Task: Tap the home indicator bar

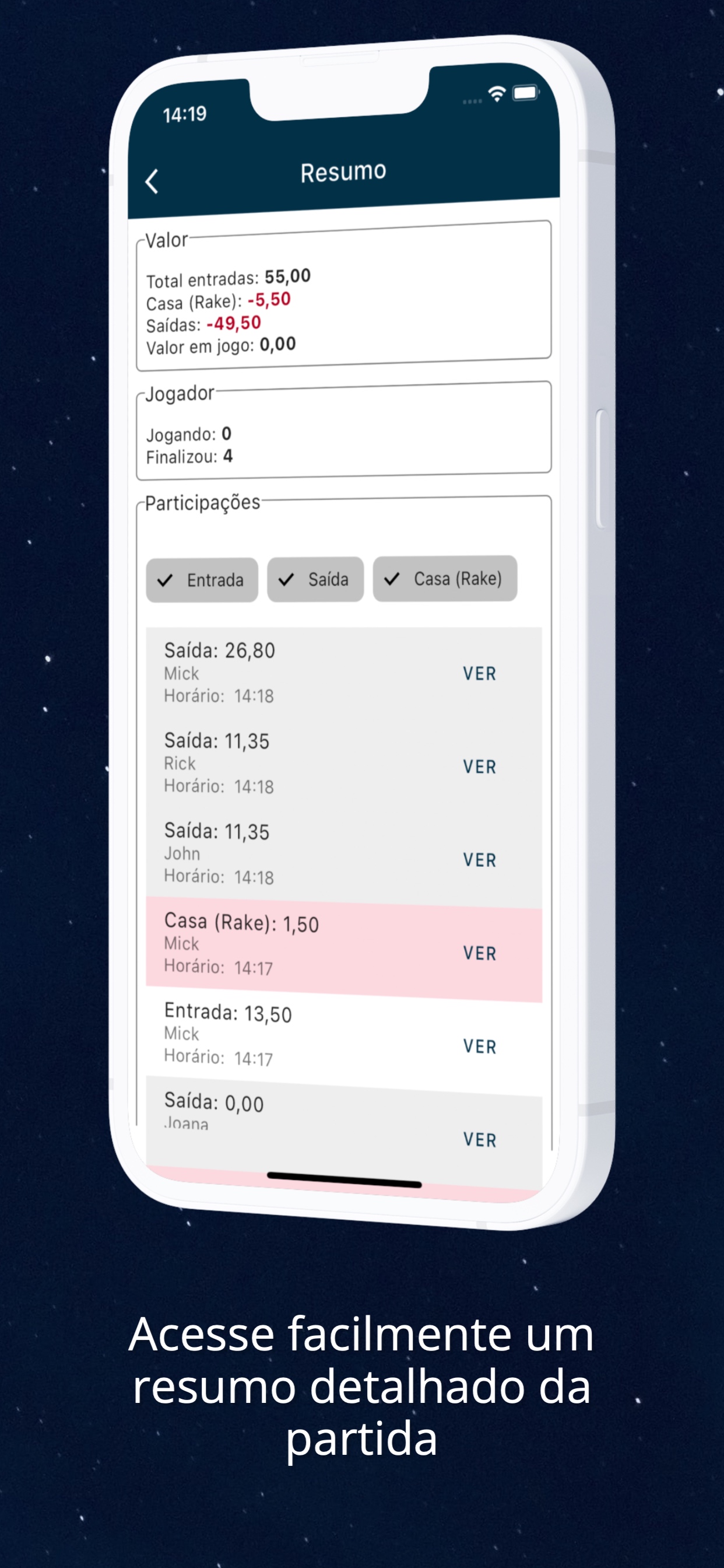Action: pyautogui.click(x=345, y=1179)
